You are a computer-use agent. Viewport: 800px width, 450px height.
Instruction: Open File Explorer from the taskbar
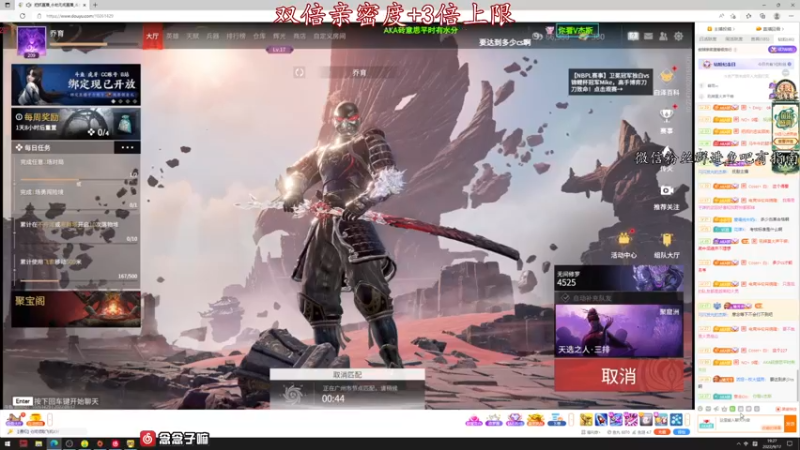point(38,444)
